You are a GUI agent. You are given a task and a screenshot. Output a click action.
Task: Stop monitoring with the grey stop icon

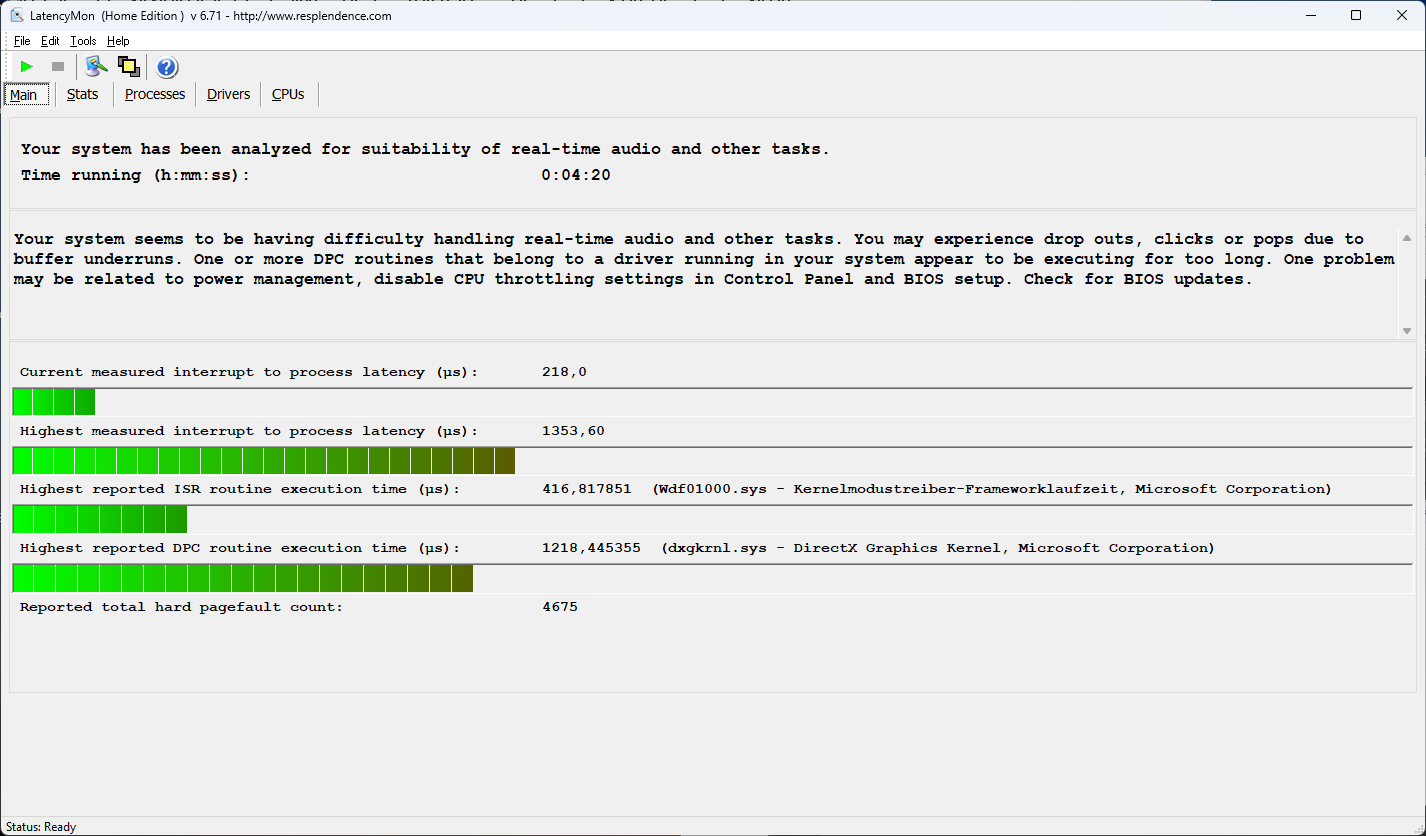(58, 67)
